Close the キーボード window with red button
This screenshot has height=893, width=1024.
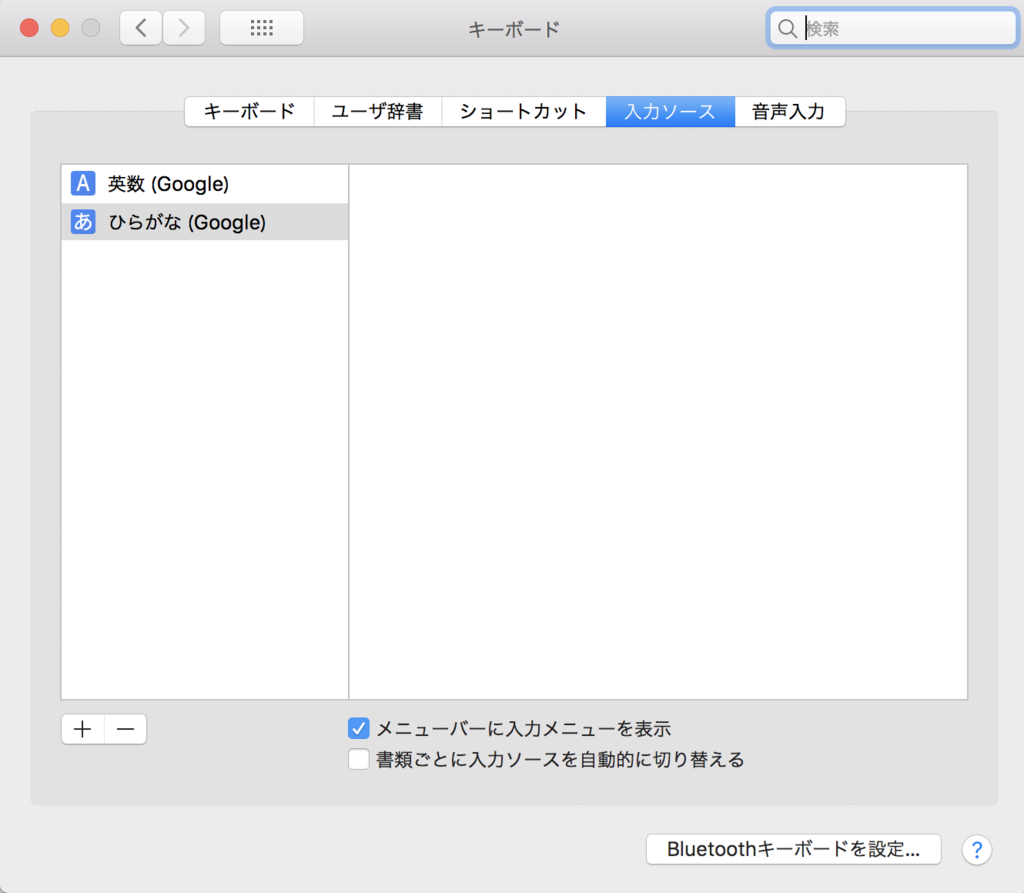click(29, 28)
